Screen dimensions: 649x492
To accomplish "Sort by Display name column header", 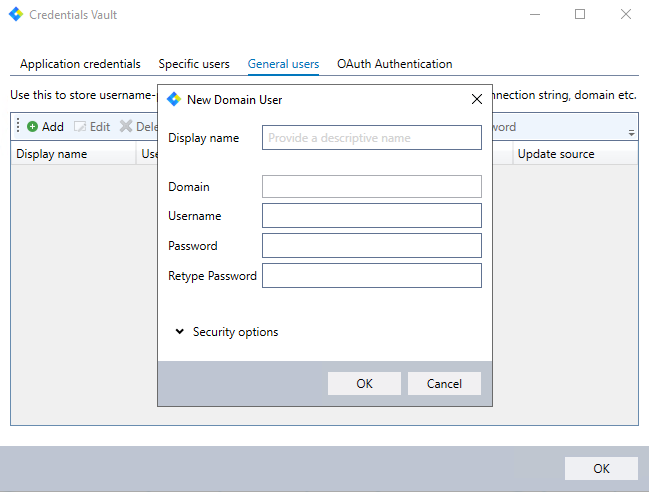I will (x=73, y=154).
